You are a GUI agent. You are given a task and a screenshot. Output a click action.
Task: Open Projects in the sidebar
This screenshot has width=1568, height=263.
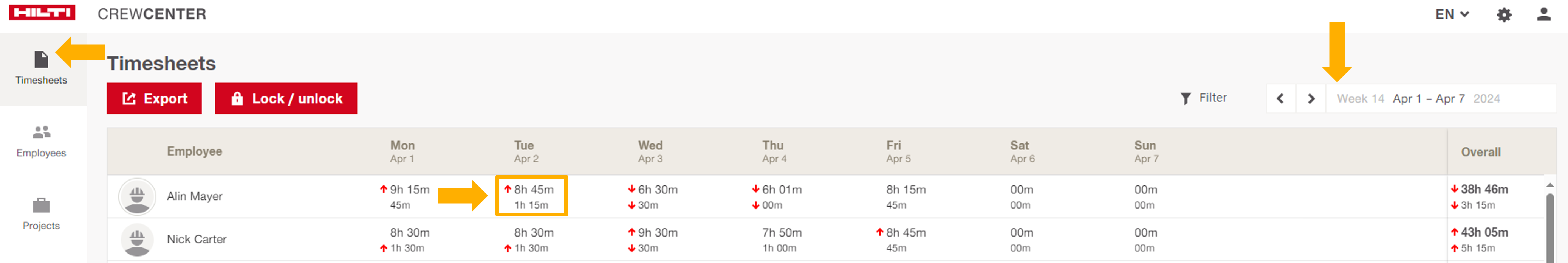pyautogui.click(x=42, y=214)
